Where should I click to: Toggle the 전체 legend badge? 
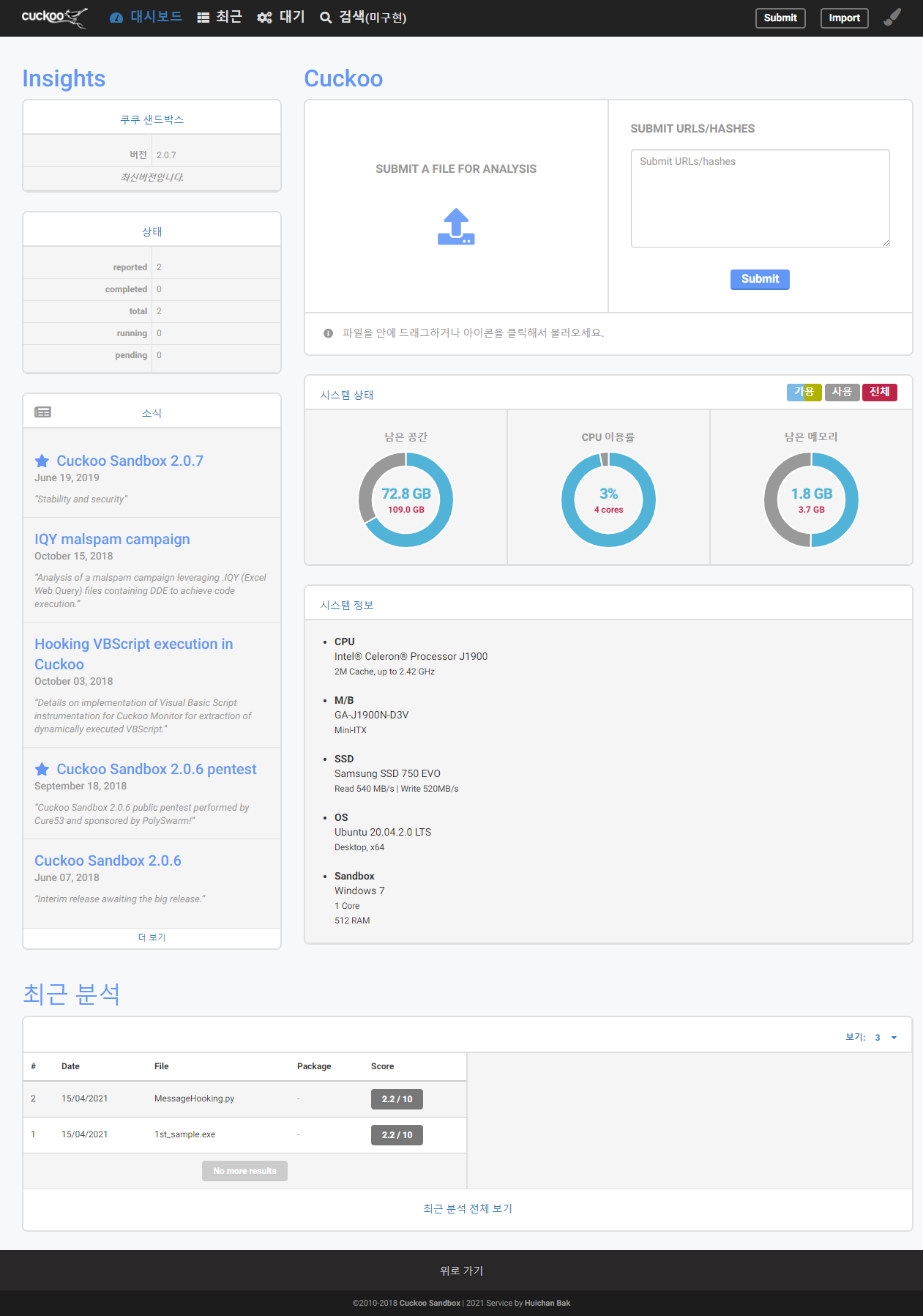click(880, 392)
